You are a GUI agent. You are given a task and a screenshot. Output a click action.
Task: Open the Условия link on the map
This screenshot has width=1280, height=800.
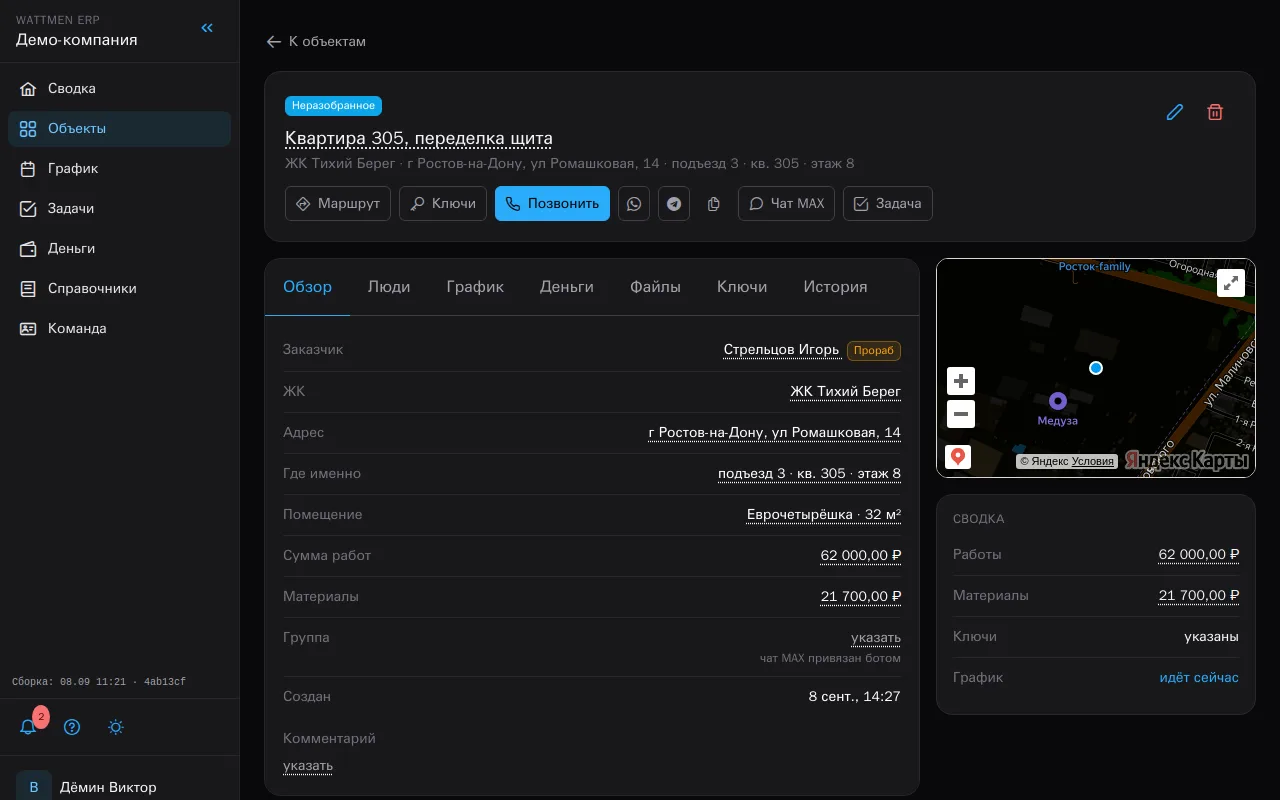pyautogui.click(x=1093, y=462)
